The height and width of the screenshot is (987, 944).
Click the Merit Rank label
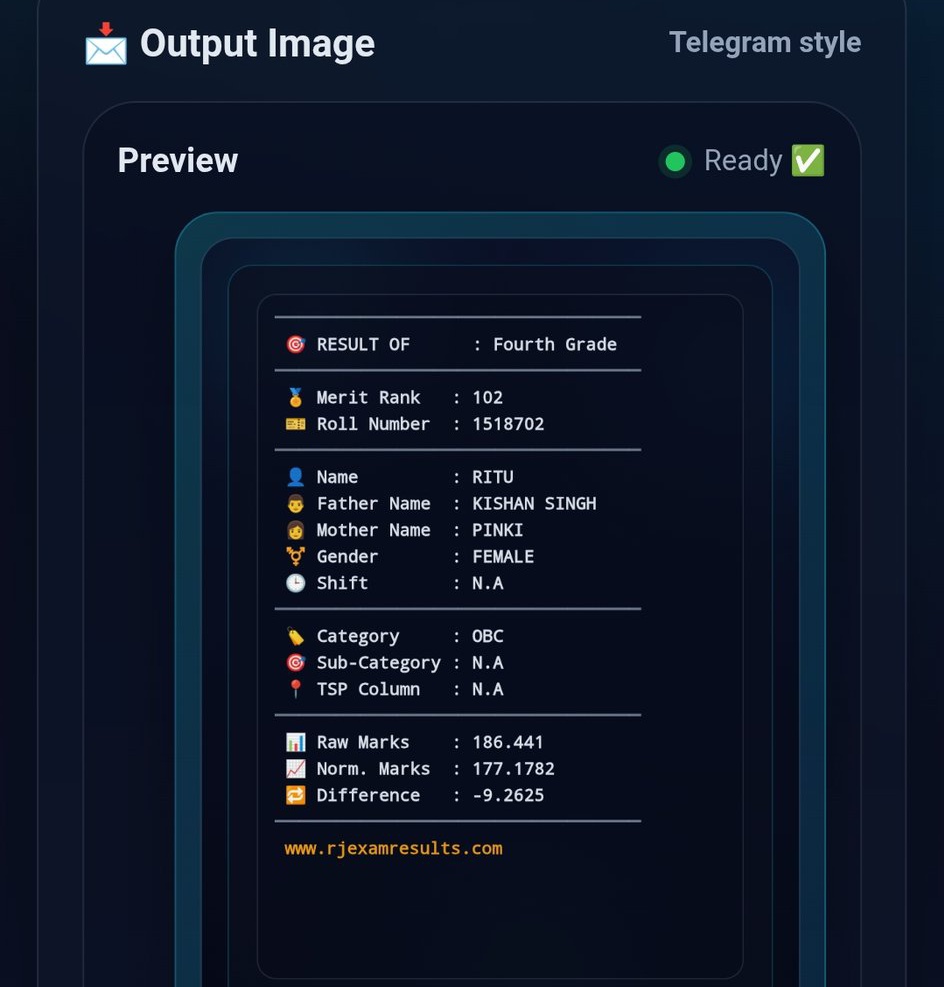(x=368, y=397)
